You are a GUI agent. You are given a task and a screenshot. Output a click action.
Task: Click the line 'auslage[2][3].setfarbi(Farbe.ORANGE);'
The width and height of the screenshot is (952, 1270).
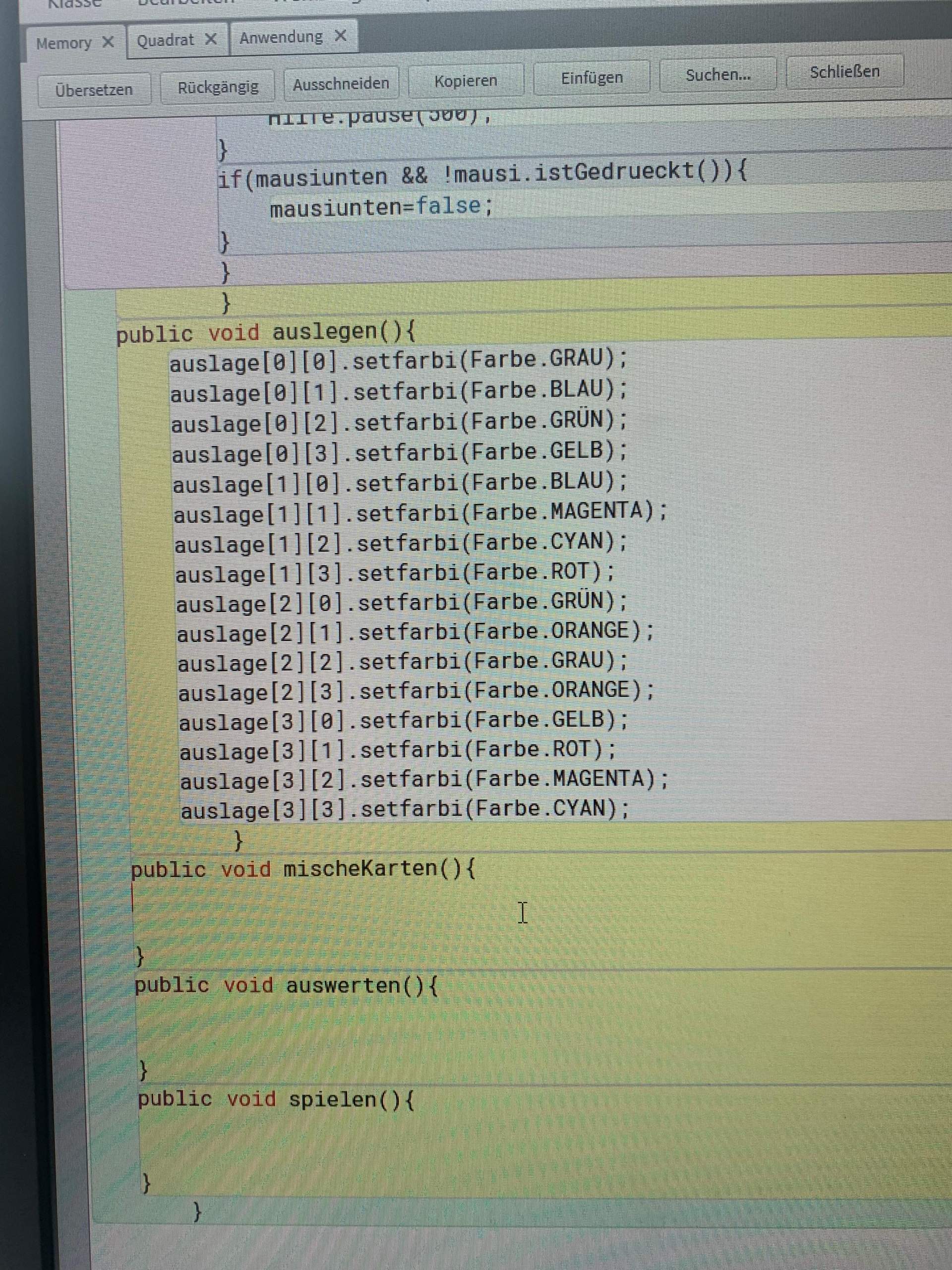pos(416,692)
